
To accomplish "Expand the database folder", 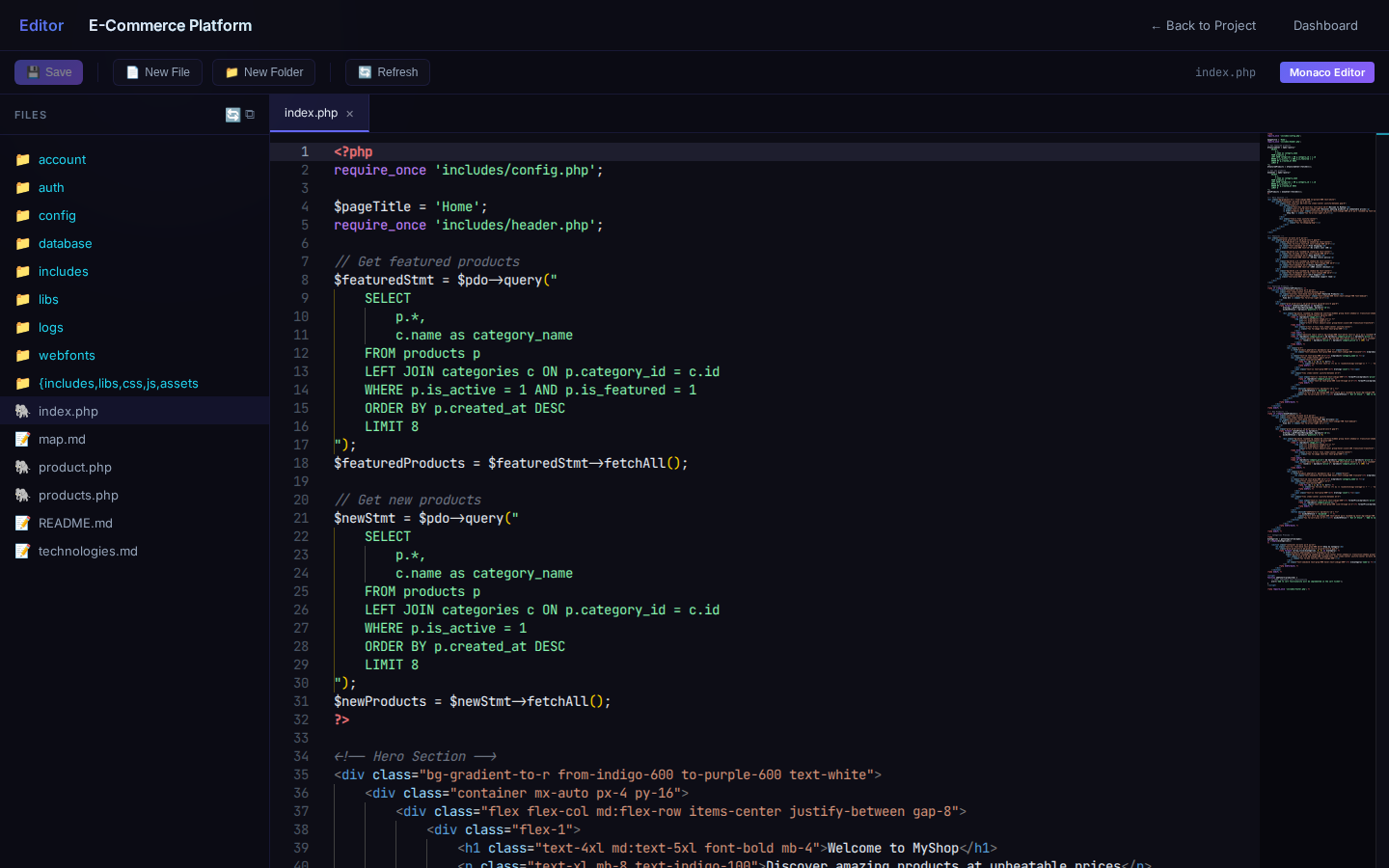I will coord(66,243).
